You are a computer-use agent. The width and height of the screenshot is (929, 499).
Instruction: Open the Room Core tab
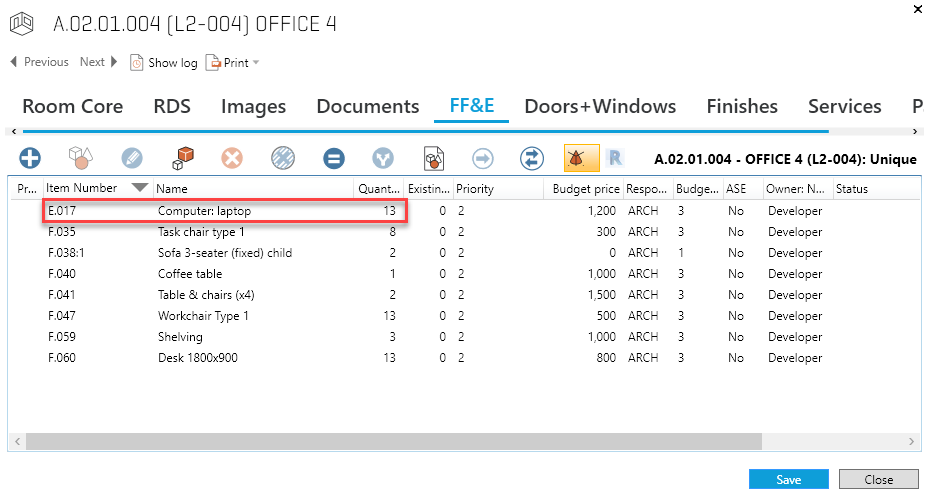point(73,106)
